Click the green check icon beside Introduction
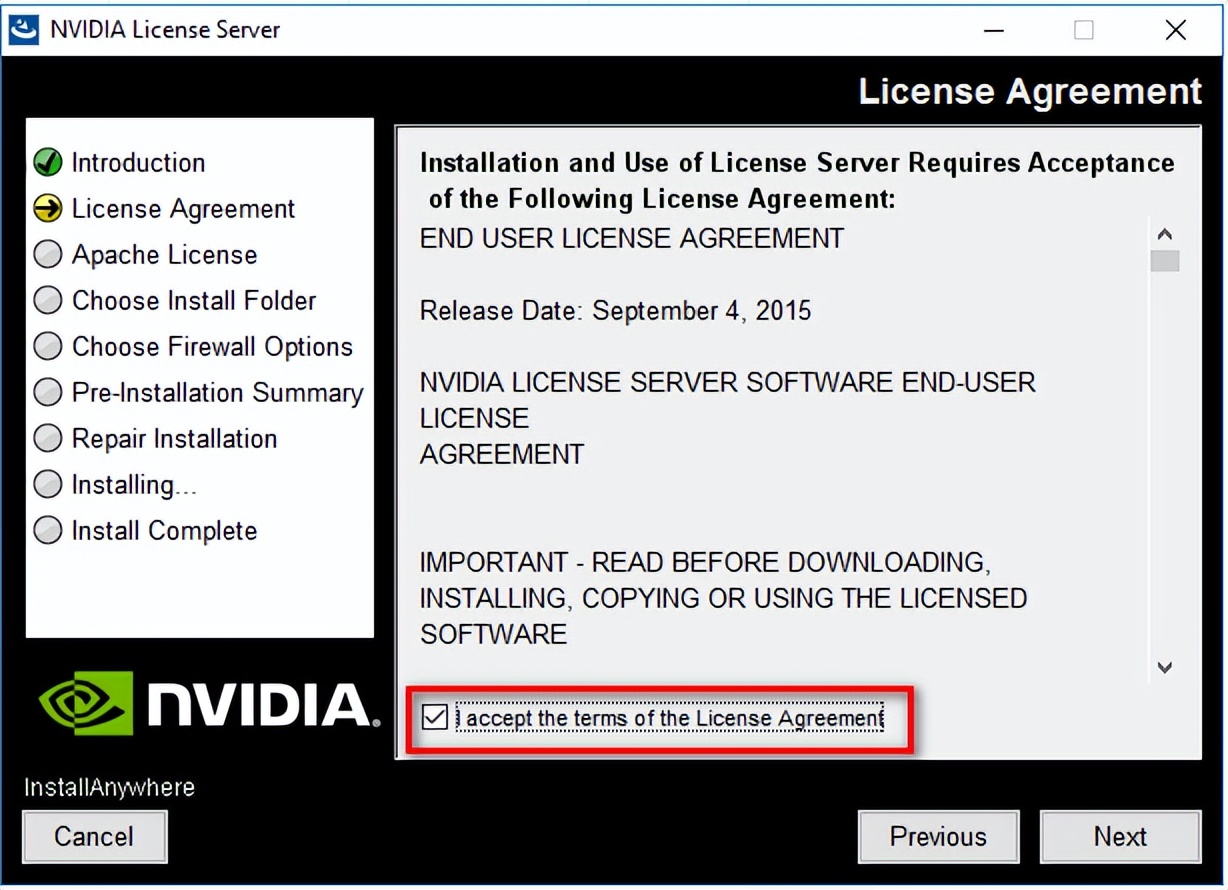 pos(48,162)
